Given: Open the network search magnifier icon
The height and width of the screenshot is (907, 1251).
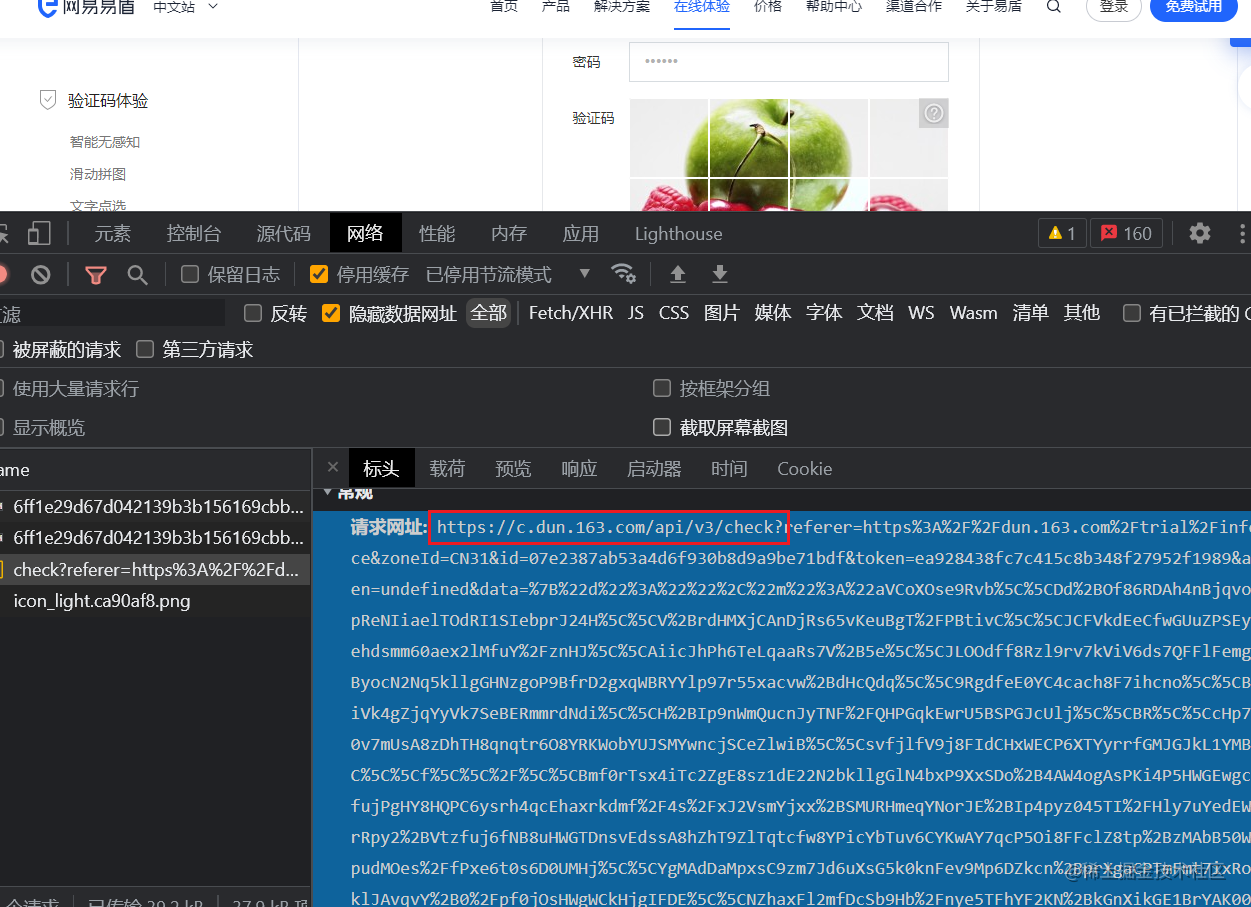Looking at the screenshot, I should [137, 274].
